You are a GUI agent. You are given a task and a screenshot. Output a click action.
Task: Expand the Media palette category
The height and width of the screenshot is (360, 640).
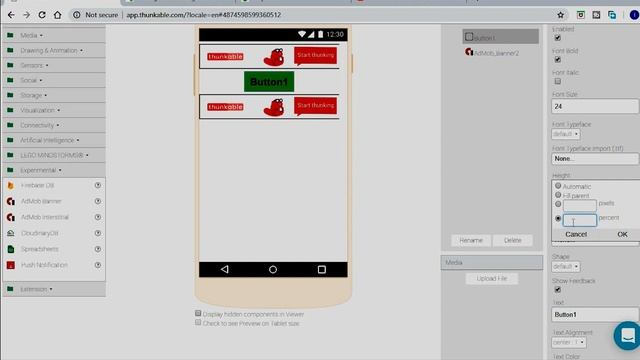click(54, 36)
